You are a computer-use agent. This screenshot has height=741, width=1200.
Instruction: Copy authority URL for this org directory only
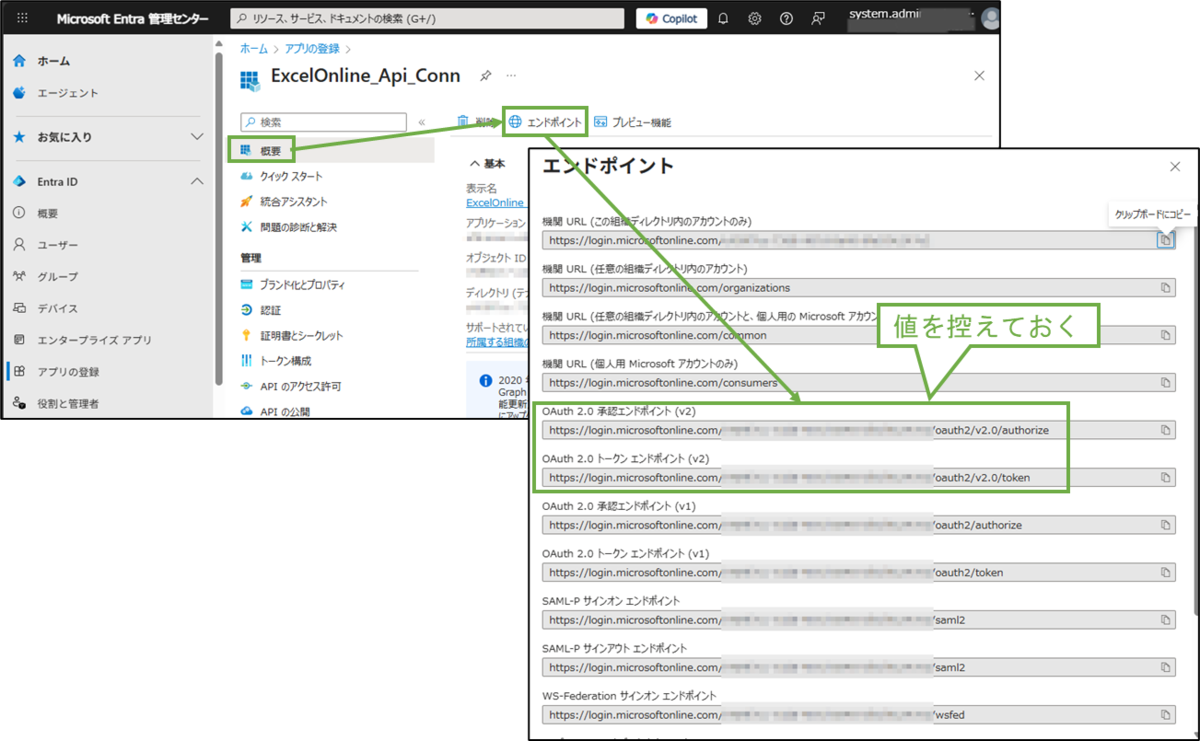pyautogui.click(x=1165, y=240)
